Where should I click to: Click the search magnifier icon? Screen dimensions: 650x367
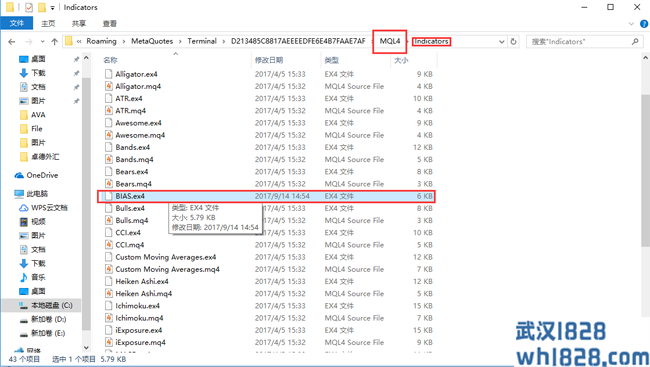(635, 41)
